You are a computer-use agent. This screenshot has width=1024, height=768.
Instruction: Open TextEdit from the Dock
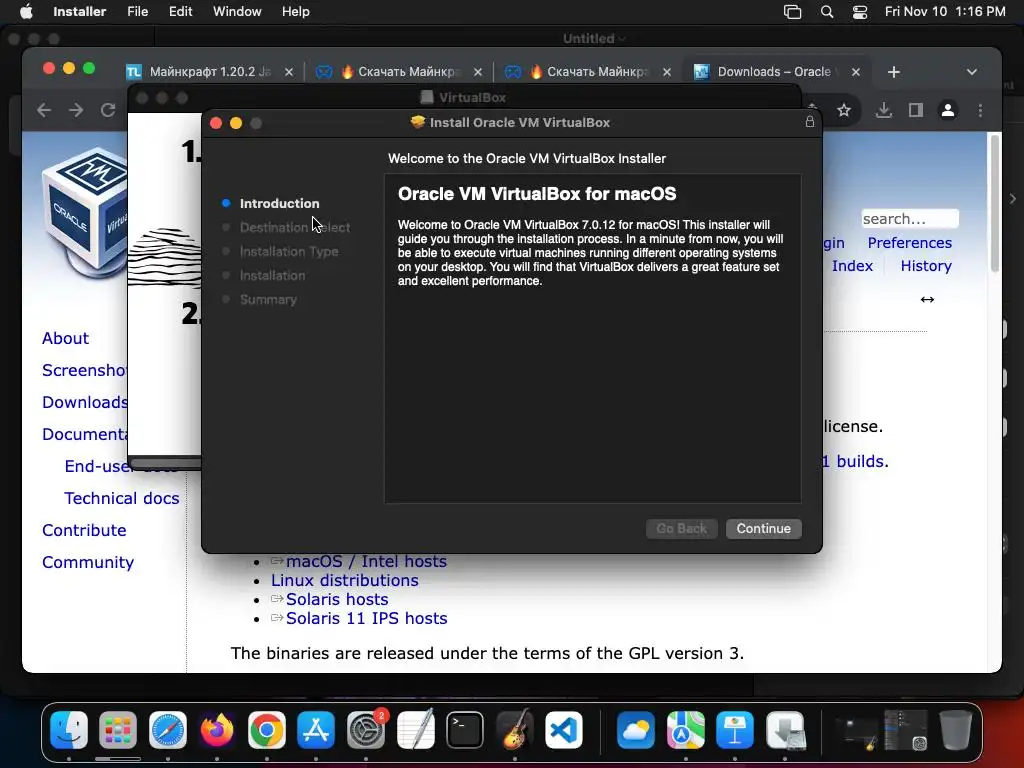click(415, 729)
